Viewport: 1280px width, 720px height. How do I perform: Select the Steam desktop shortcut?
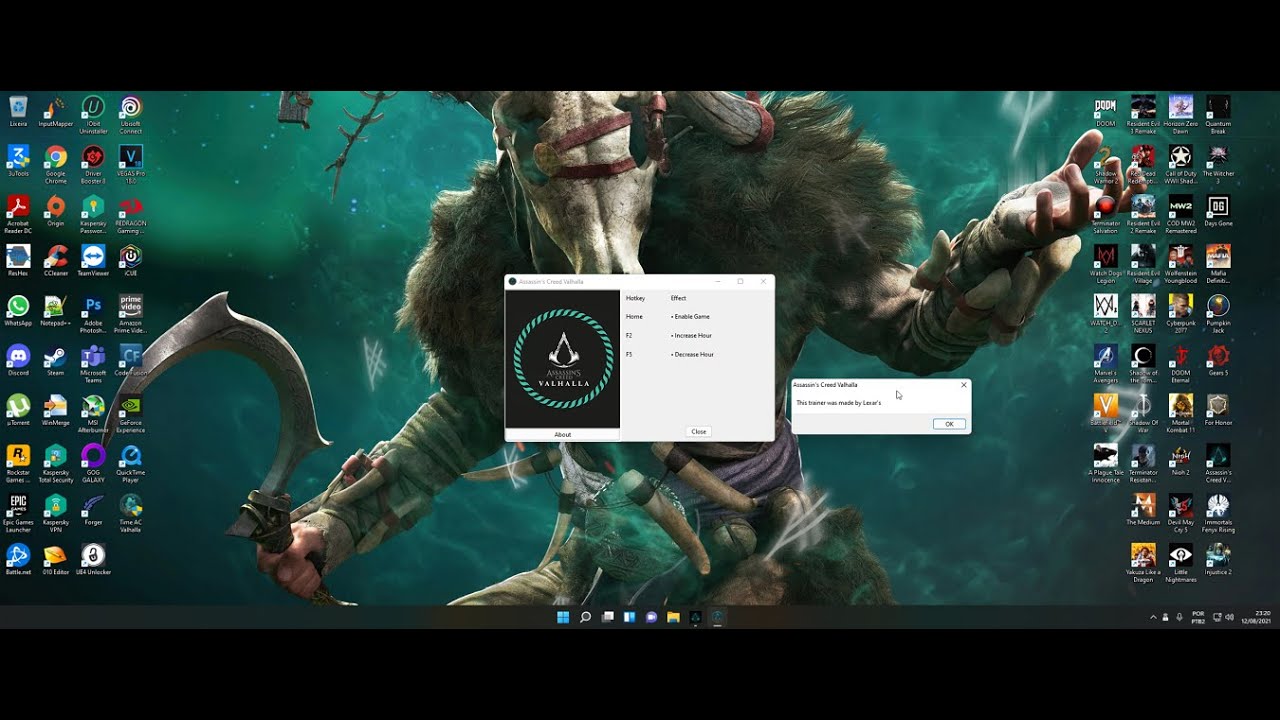pos(55,363)
